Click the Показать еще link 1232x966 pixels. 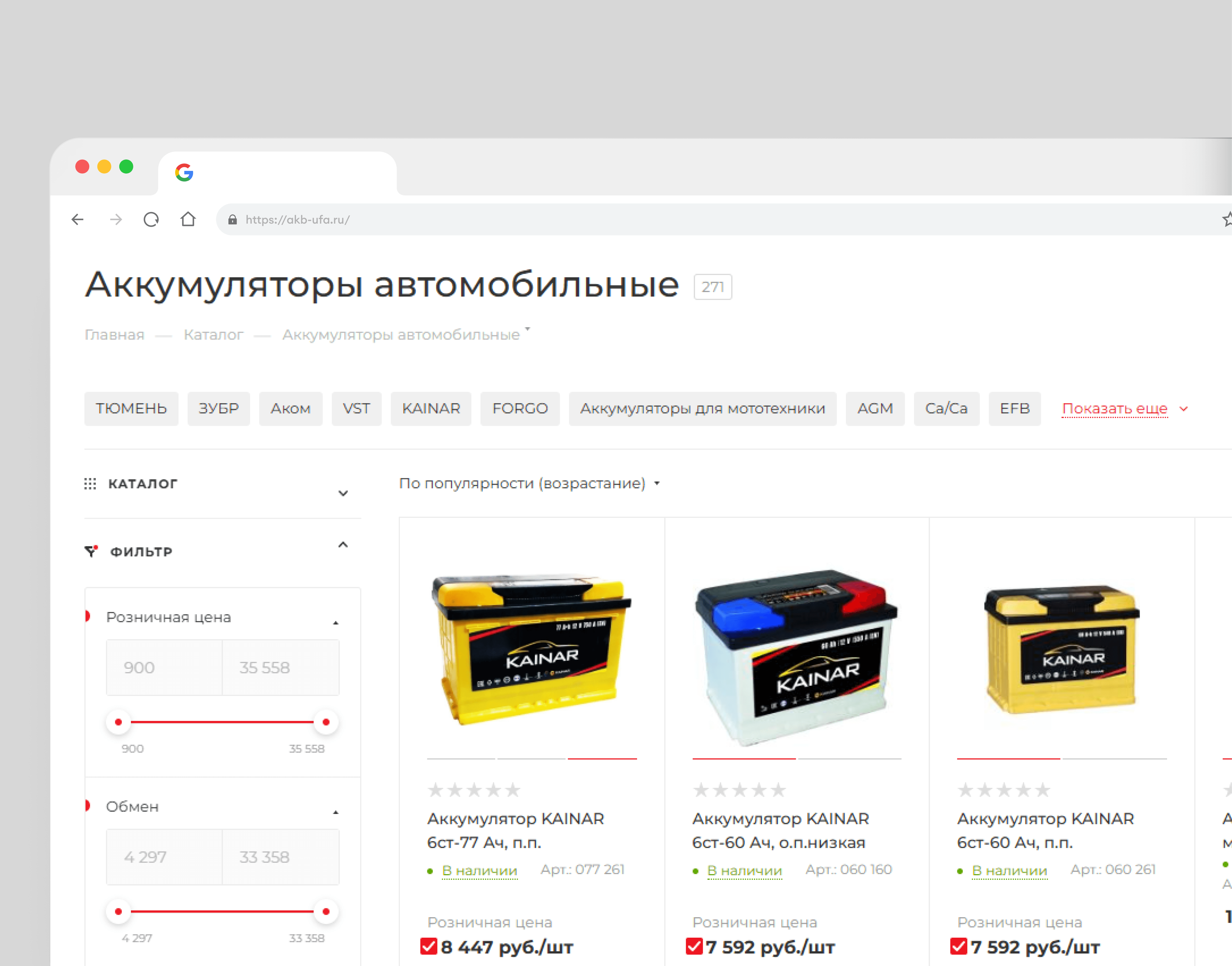point(1115,408)
